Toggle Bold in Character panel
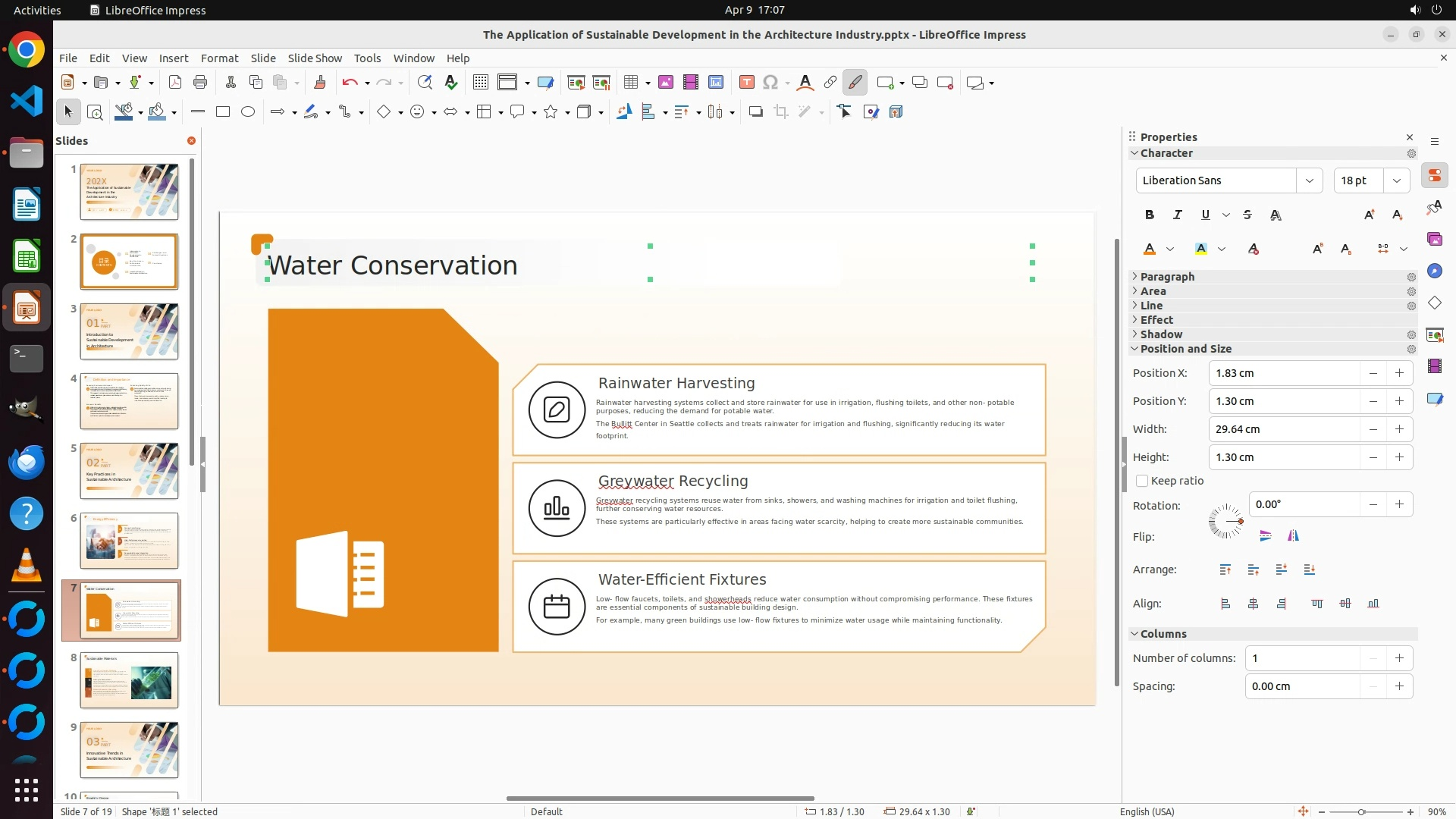The width and height of the screenshot is (1456, 819). (1150, 215)
